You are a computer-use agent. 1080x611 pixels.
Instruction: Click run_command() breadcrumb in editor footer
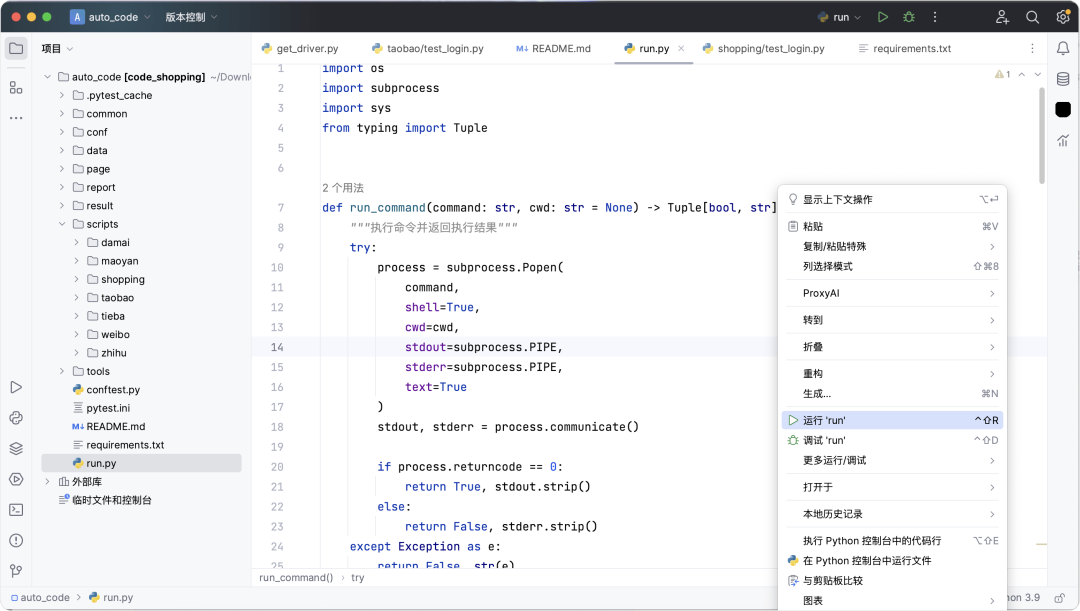pos(296,577)
